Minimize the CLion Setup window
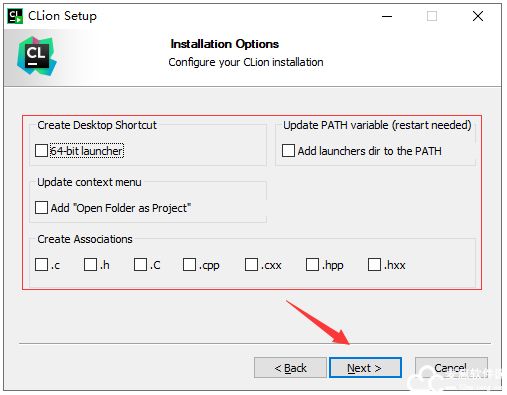The image size is (507, 395). (387, 16)
